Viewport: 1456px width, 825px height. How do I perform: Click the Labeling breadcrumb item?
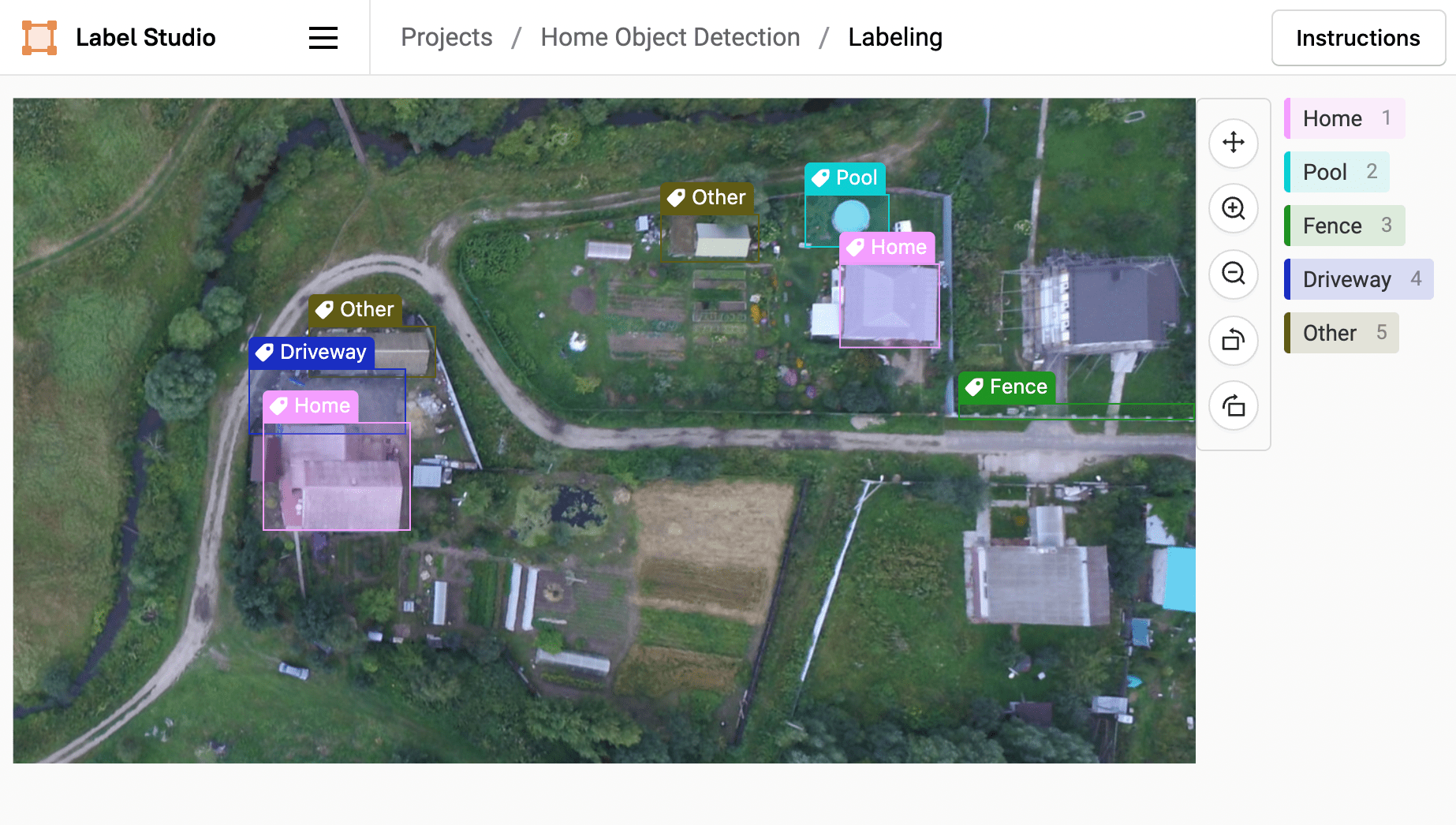click(894, 37)
